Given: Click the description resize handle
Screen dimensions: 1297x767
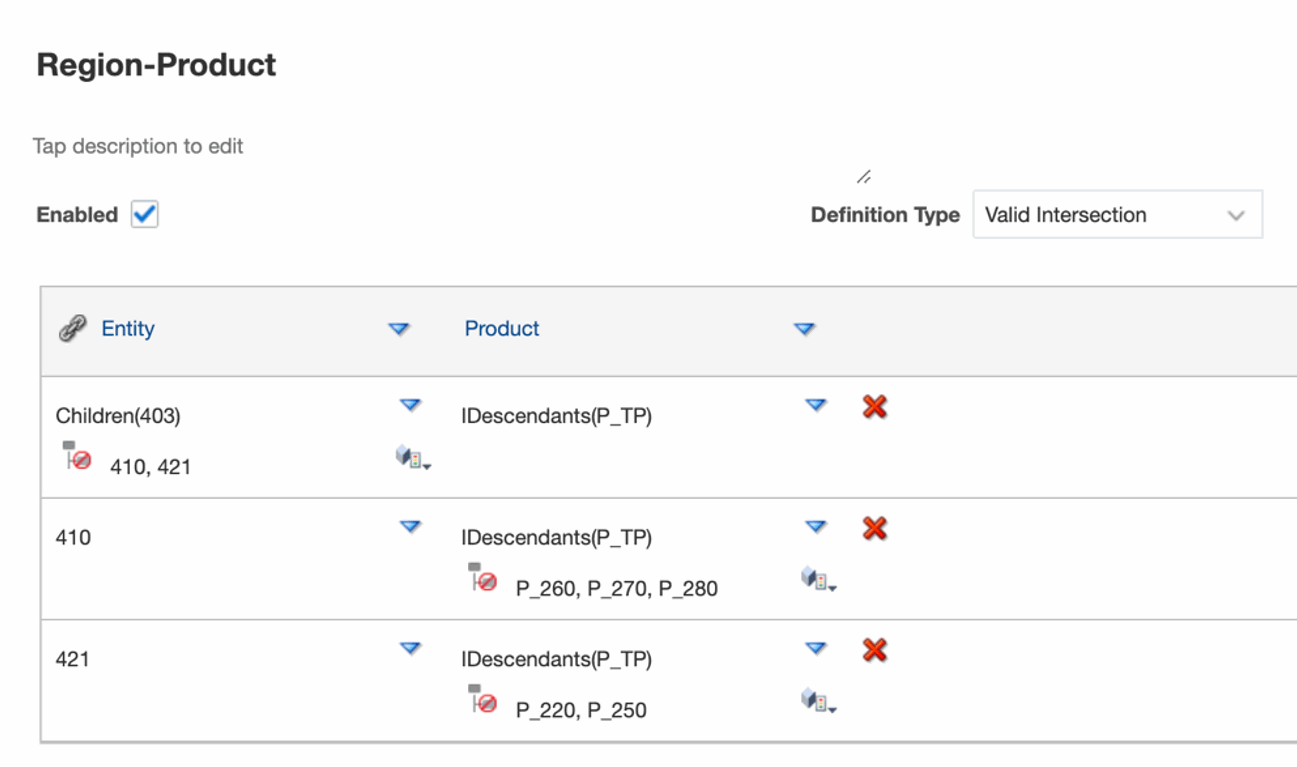Looking at the screenshot, I should [864, 177].
